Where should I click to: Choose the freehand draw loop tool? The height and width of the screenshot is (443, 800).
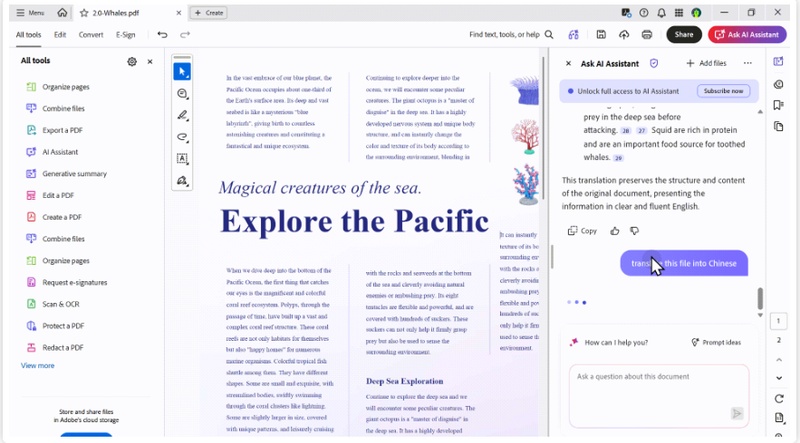click(182, 137)
